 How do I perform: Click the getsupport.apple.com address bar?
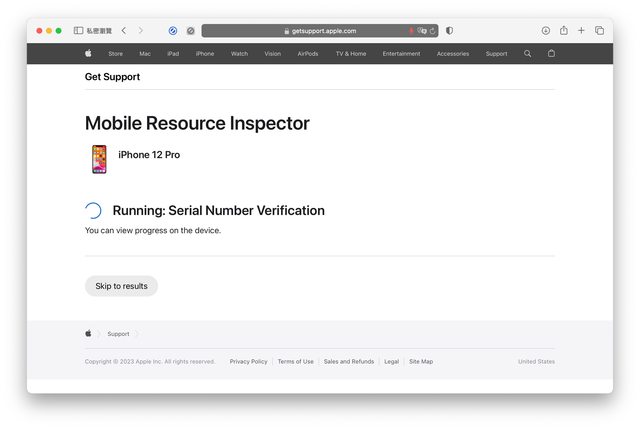[x=319, y=31]
